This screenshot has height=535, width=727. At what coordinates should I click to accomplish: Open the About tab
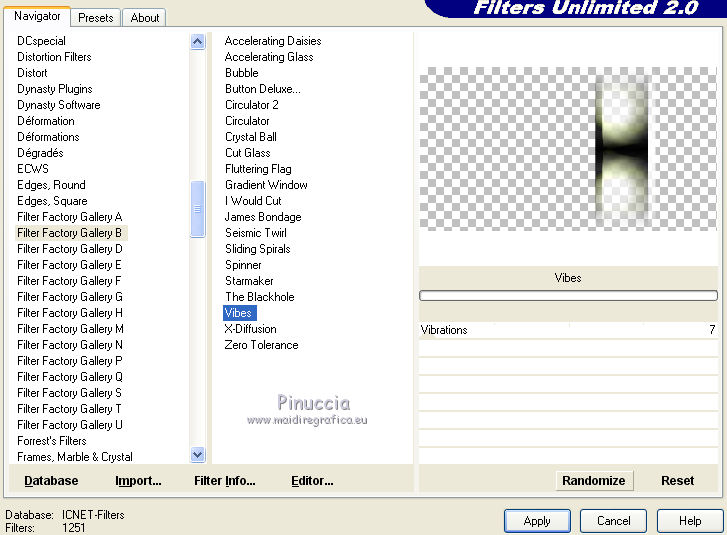coord(145,18)
